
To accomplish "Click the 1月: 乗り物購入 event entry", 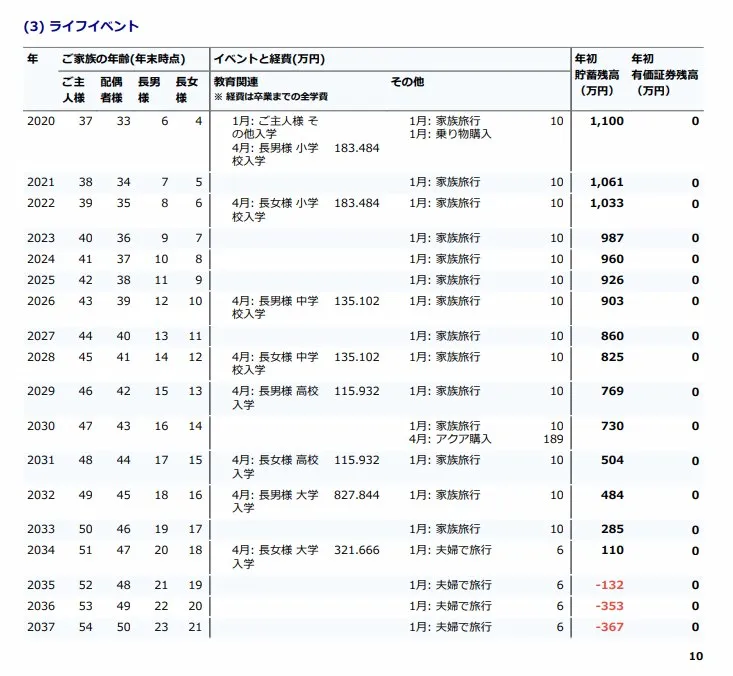I will pyautogui.click(x=450, y=134).
